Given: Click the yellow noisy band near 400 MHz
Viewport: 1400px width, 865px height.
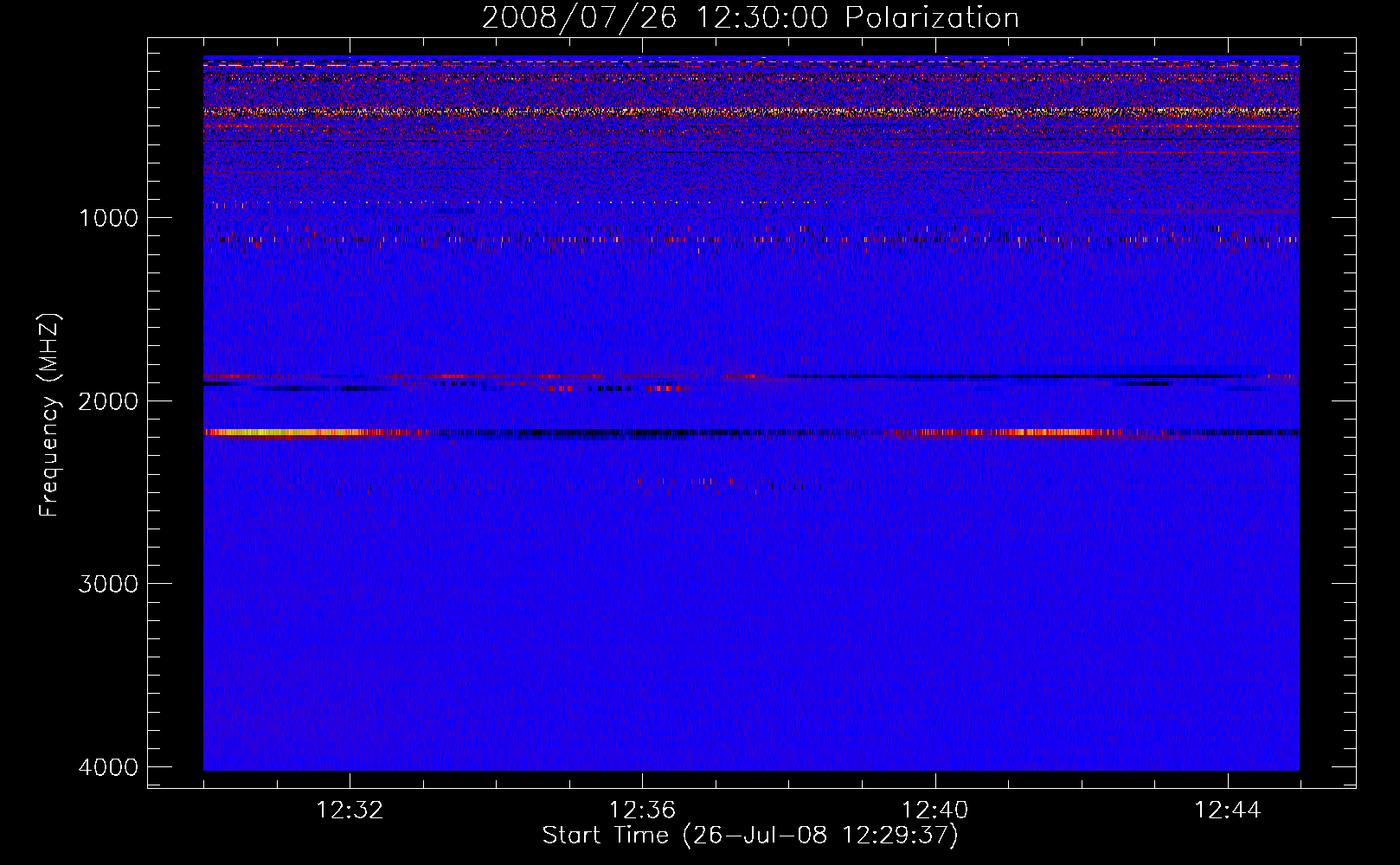Looking at the screenshot, I should pos(751,112).
